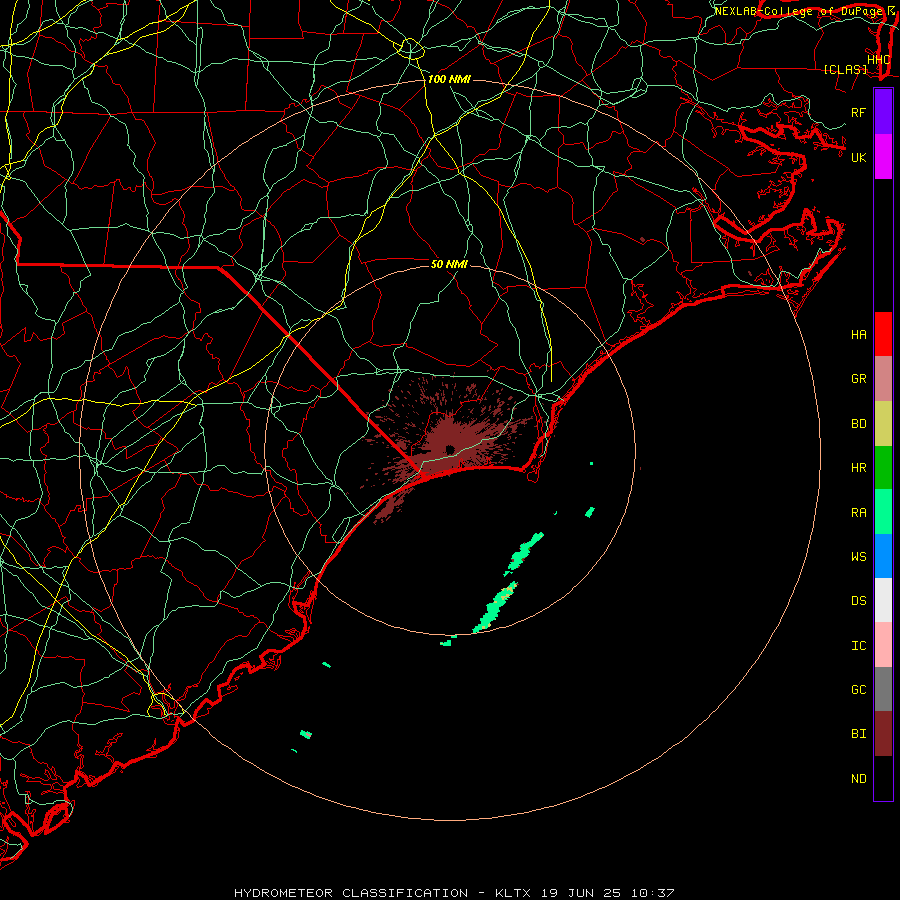Image resolution: width=900 pixels, height=900 pixels.
Task: Click the black radar site dot in brown echoes
Action: click(x=450, y=449)
